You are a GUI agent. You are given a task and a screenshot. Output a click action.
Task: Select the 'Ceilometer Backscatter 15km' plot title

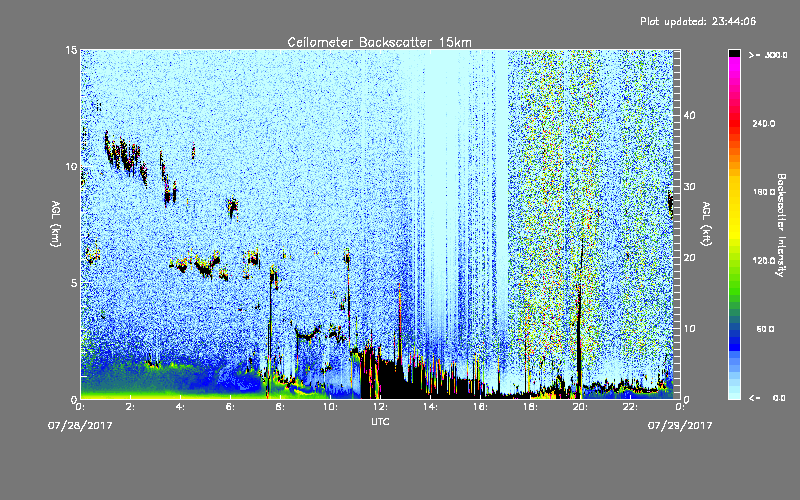coord(380,42)
